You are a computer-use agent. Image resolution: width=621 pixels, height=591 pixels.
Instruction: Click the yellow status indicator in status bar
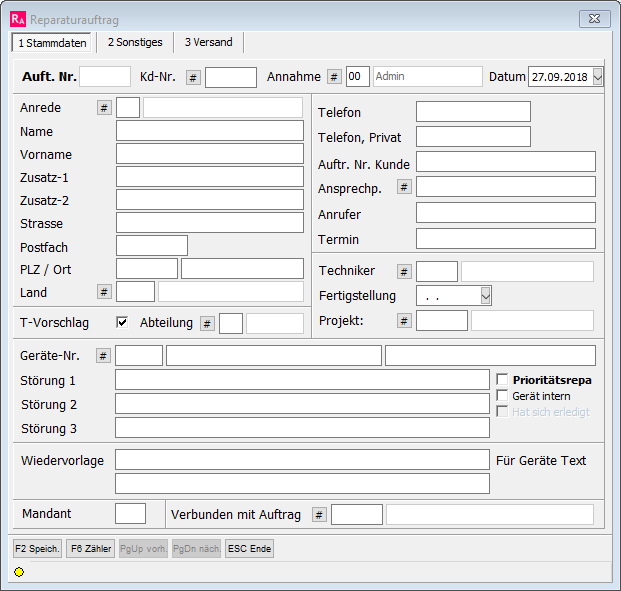[x=19, y=572]
